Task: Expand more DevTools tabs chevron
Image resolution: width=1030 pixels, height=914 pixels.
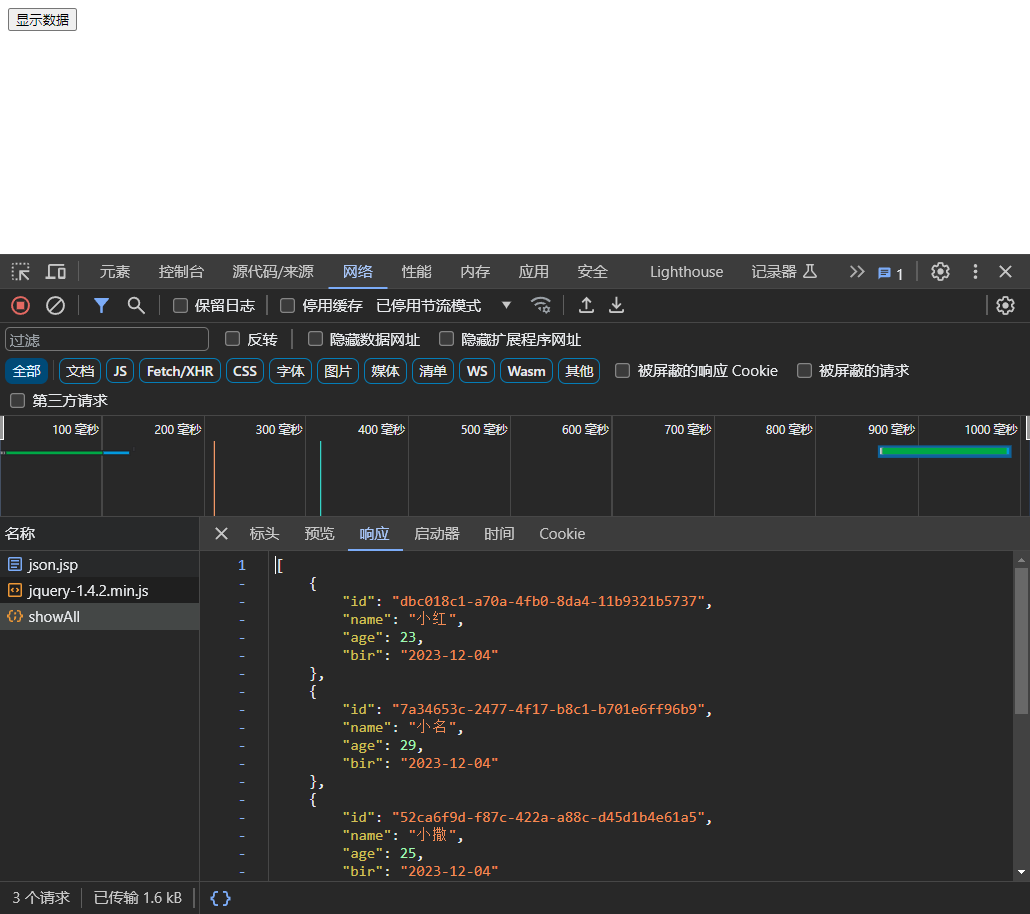Action: click(x=857, y=271)
